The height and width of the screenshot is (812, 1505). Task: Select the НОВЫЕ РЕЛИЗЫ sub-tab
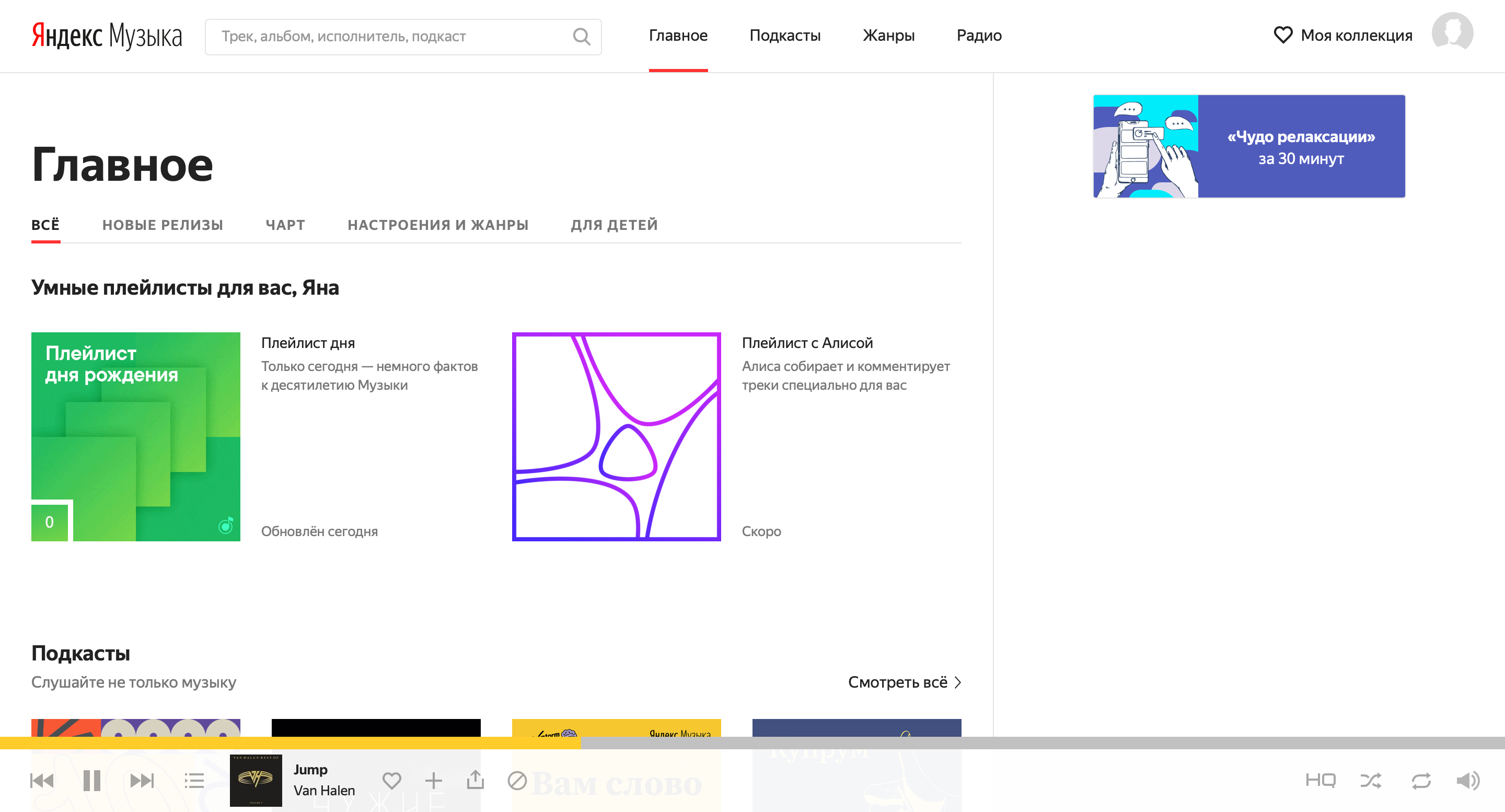point(163,225)
